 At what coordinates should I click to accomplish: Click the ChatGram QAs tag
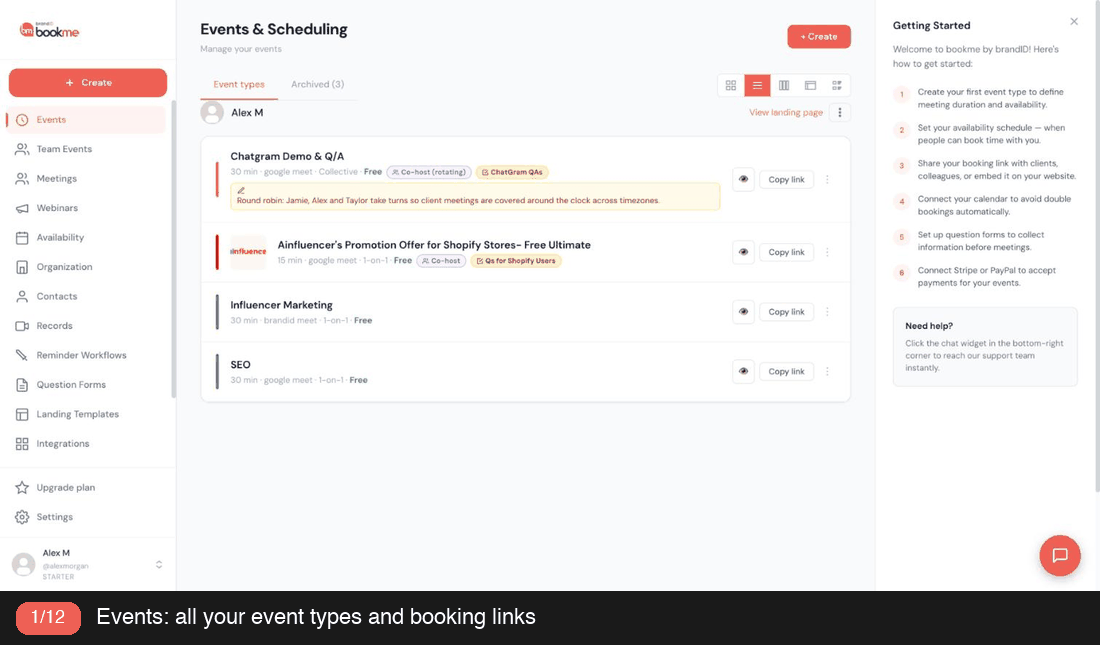(x=512, y=172)
